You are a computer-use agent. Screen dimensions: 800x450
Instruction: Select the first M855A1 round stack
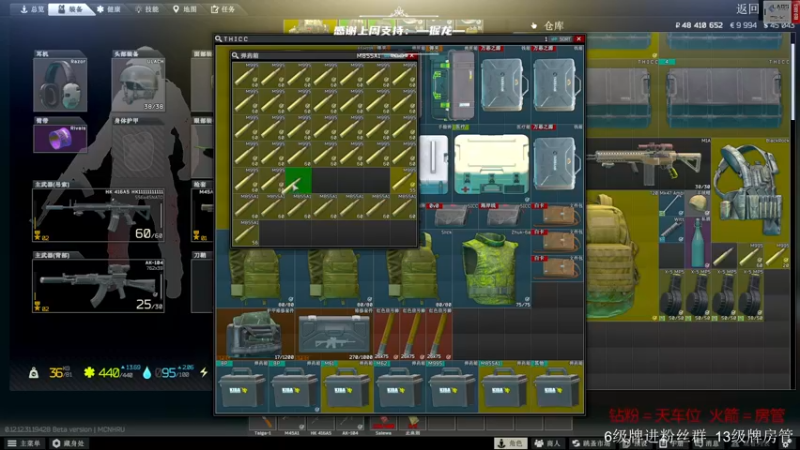[245, 207]
